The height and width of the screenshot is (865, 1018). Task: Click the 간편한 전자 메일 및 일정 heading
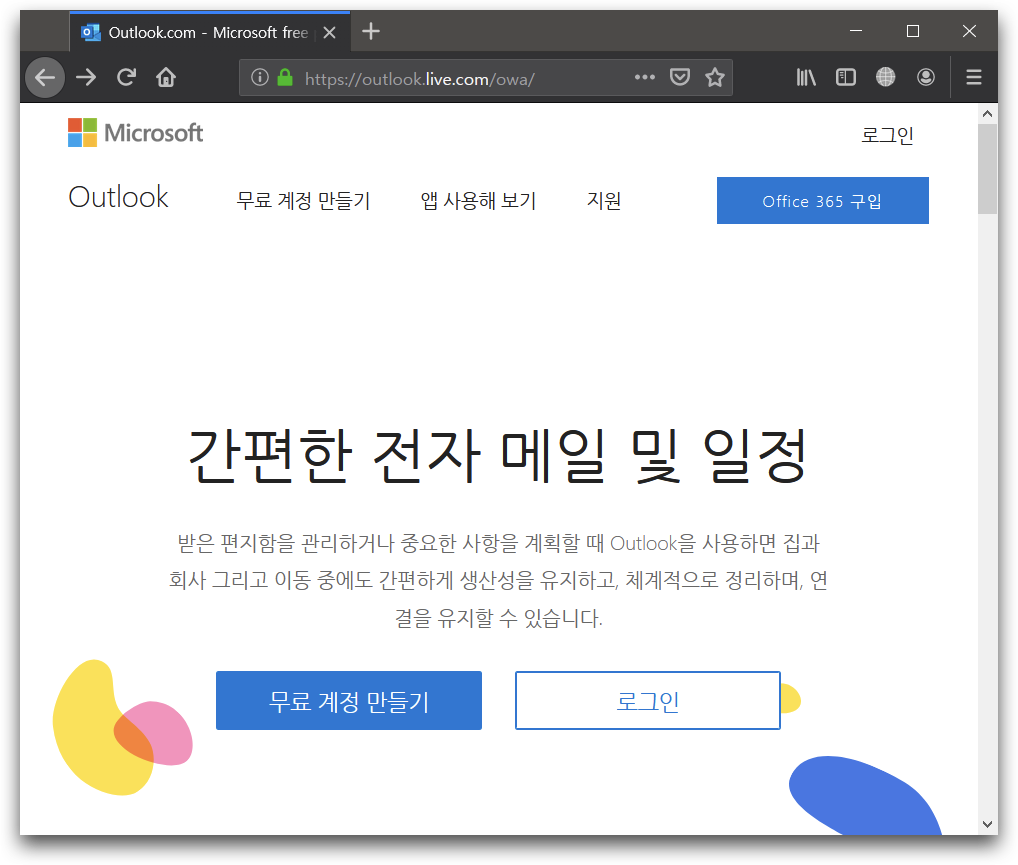497,457
